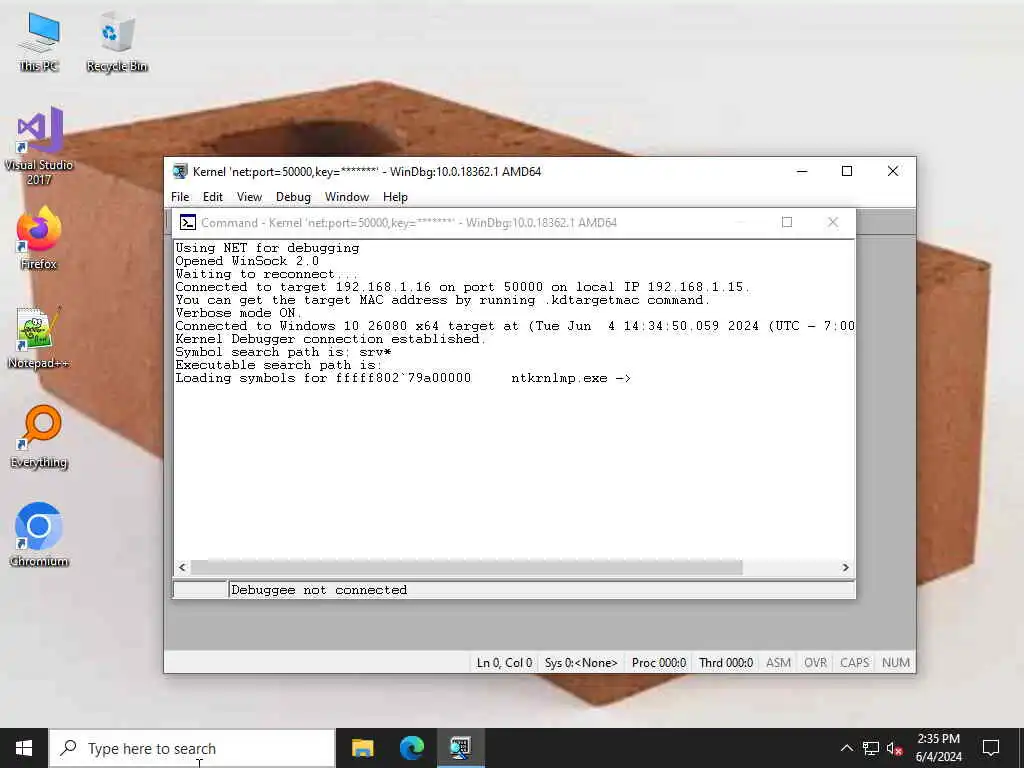Image resolution: width=1024 pixels, height=768 pixels.
Task: Click the 'Opened WinSock 2.0' line
Action: [x=247, y=261]
